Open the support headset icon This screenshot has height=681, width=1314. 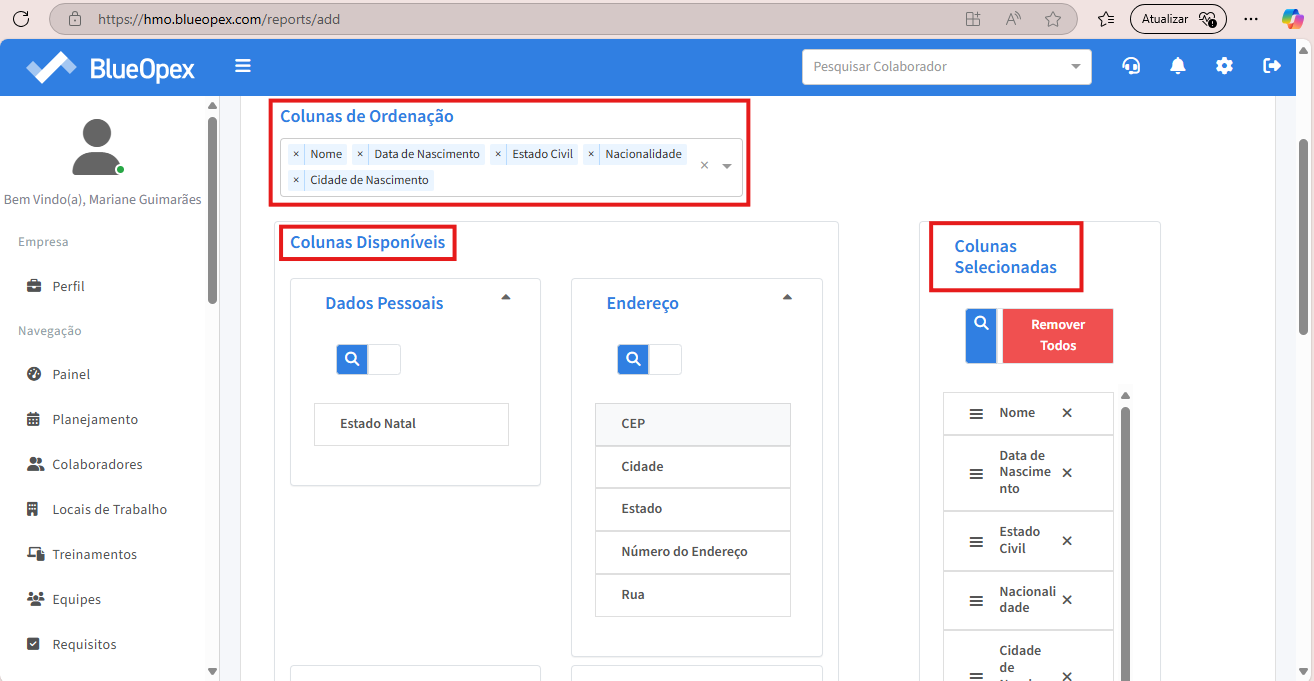[1131, 66]
